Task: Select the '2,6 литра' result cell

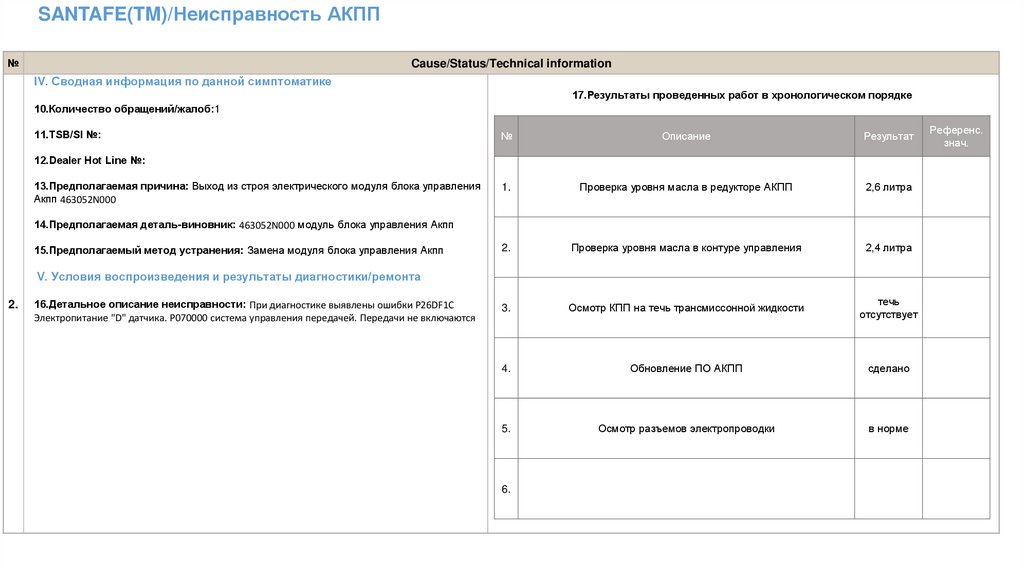Action: tap(888, 187)
